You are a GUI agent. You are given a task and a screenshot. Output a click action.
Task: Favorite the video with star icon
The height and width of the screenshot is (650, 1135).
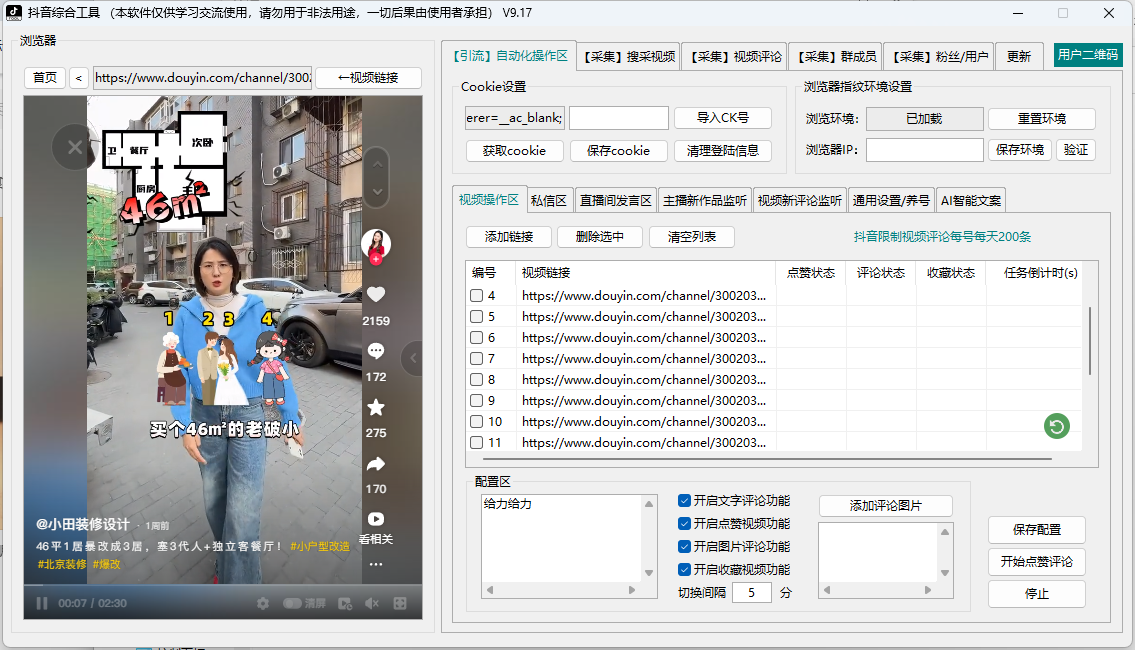376,405
